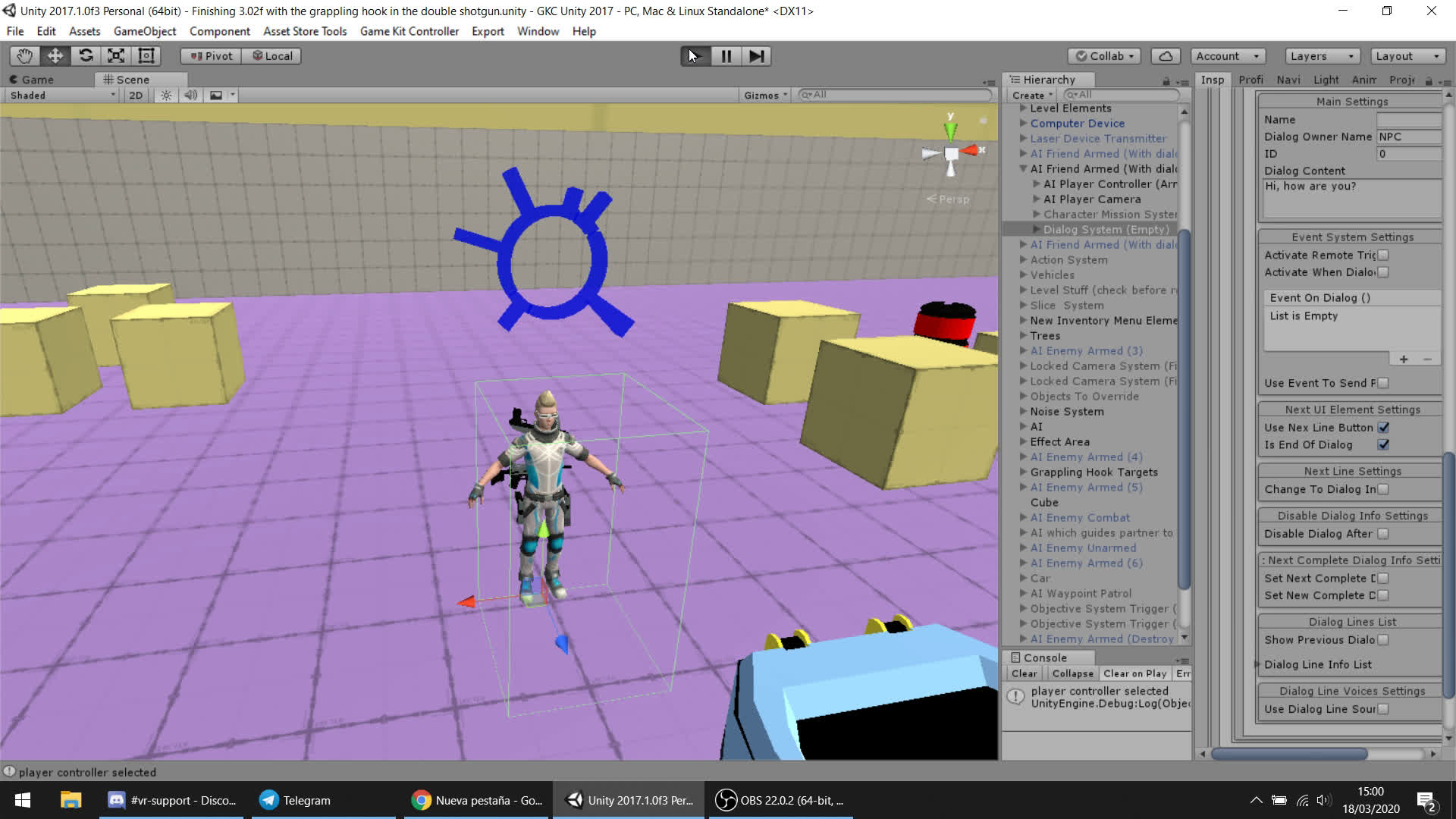The width and height of the screenshot is (1456, 819).
Task: Open the Gizmos dropdown
Action: 765,96
